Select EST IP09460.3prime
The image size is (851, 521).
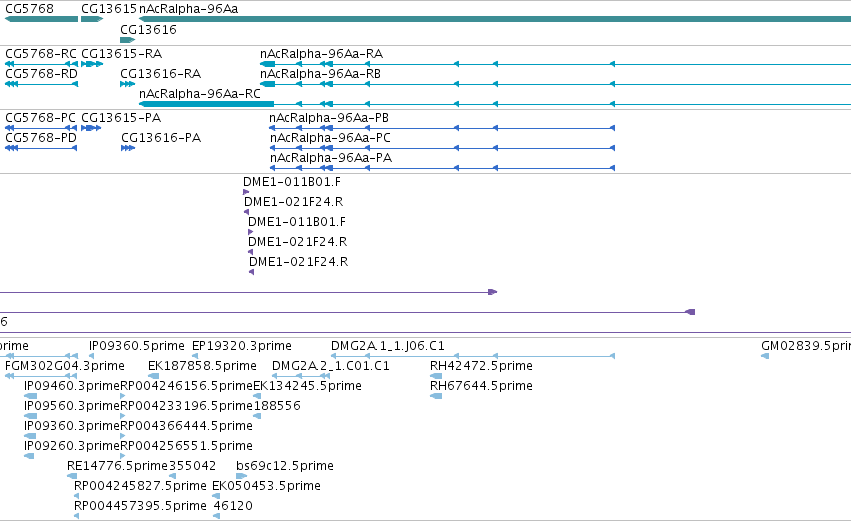pos(72,386)
